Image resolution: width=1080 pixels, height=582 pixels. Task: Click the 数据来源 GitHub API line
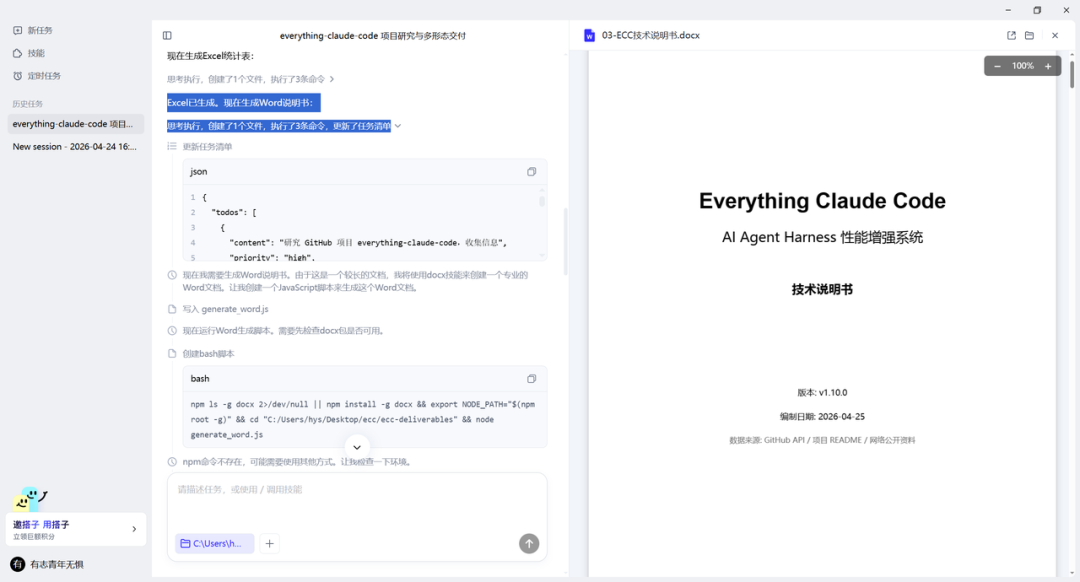click(822, 440)
